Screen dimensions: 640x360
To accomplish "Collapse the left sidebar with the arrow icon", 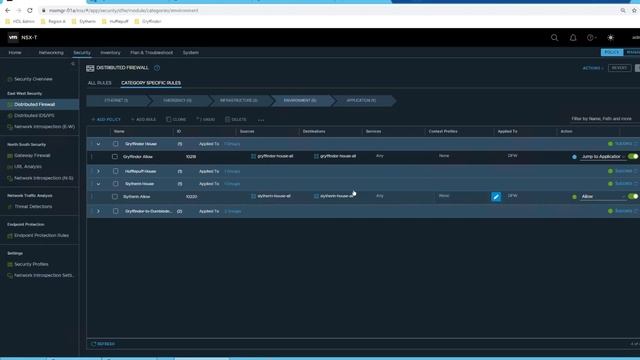I will [x=73, y=64].
